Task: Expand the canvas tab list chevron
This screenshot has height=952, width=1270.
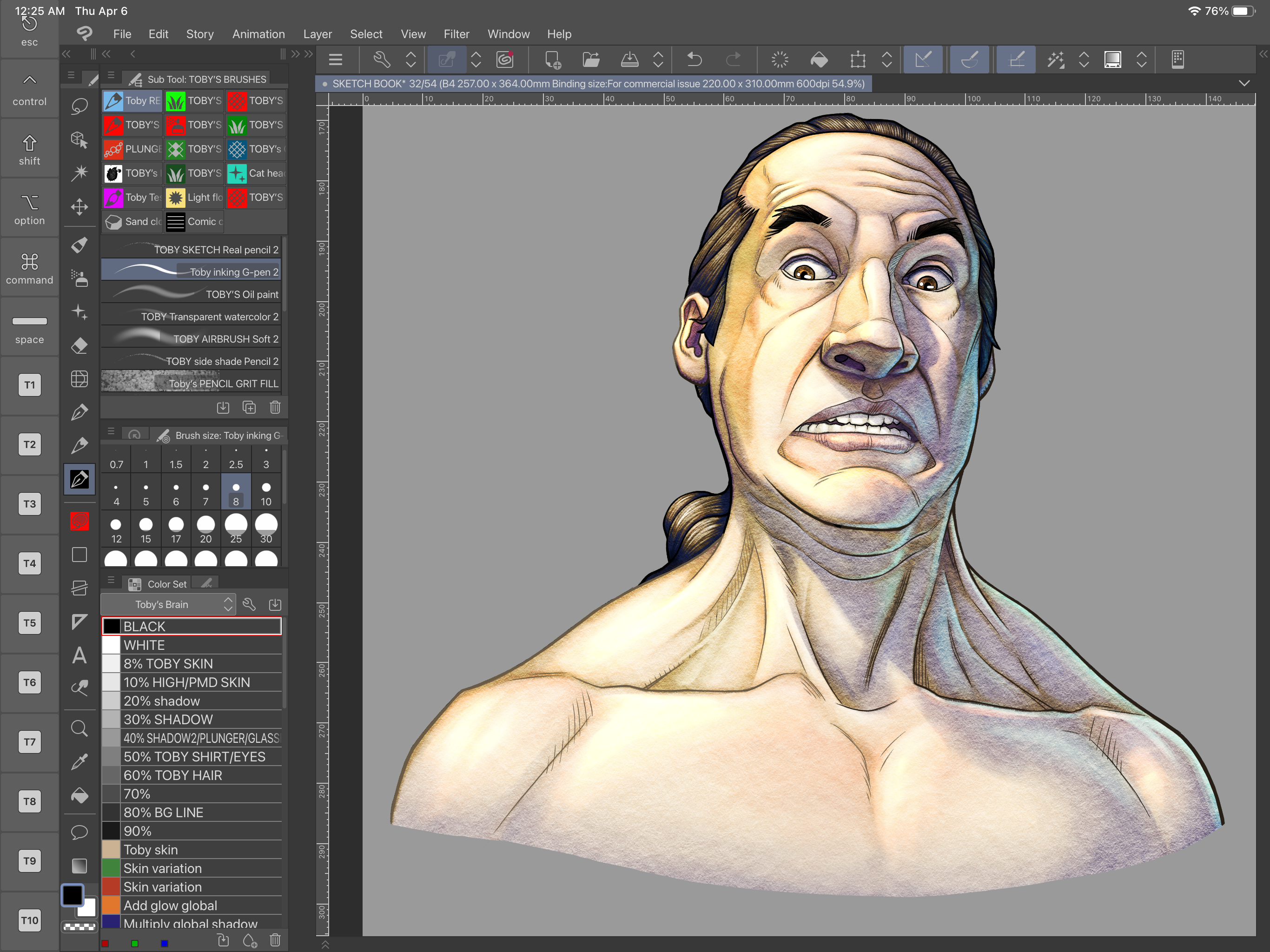Action: coord(1244,83)
